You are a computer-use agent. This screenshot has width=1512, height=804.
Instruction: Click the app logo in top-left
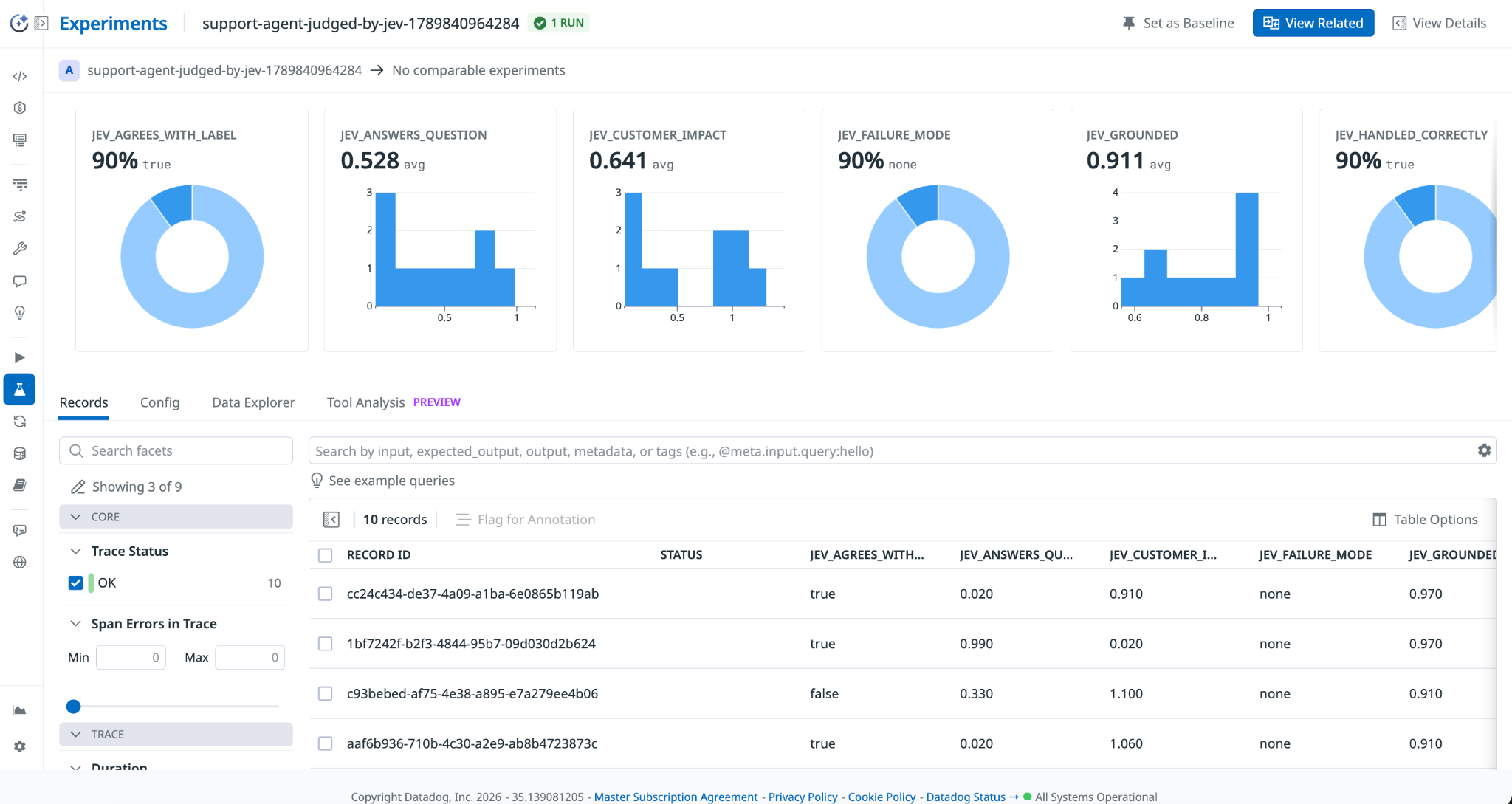(x=19, y=23)
